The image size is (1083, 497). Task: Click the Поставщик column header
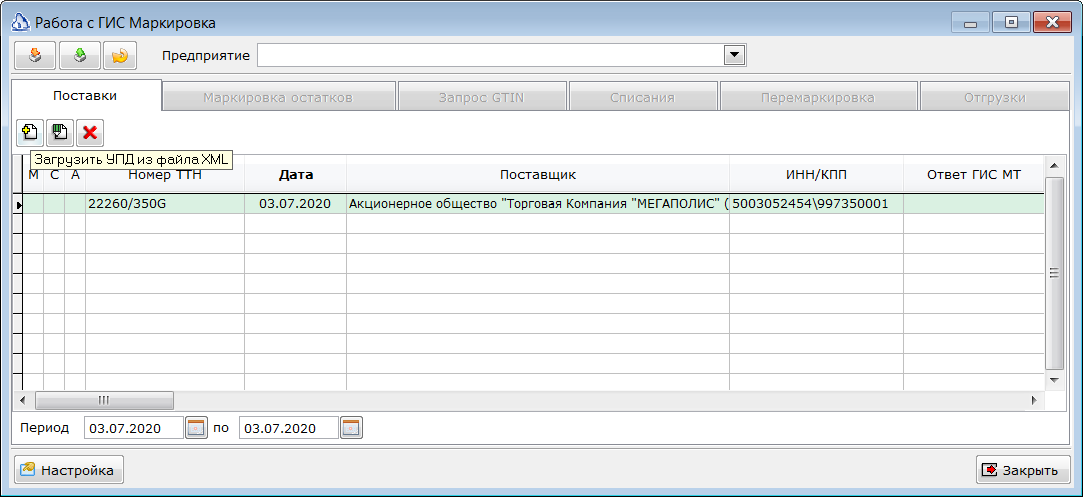pyautogui.click(x=538, y=175)
